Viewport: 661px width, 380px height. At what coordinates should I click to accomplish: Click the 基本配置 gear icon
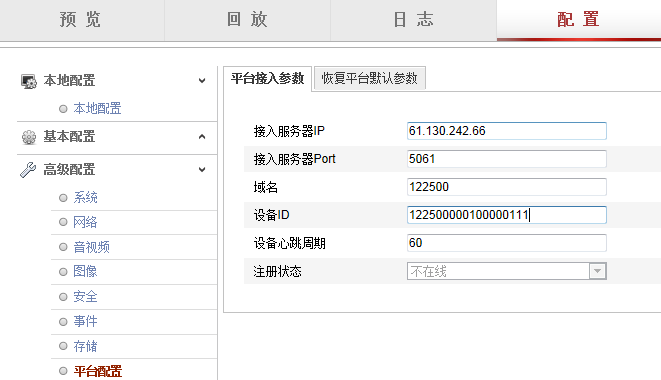[x=29, y=137]
